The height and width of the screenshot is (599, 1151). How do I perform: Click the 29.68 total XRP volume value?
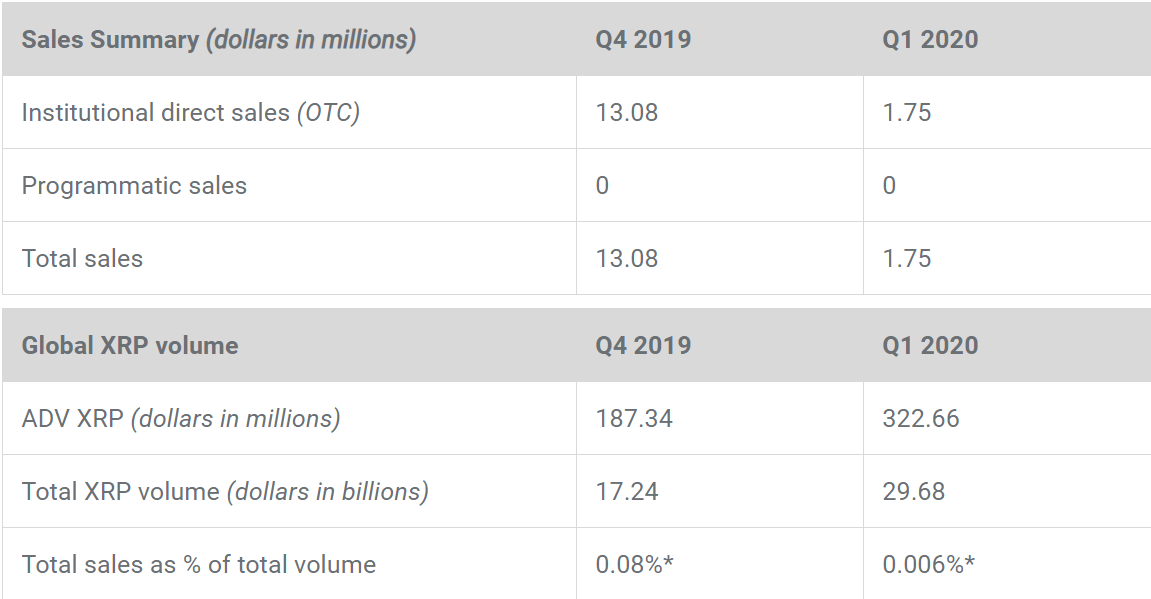(x=914, y=492)
